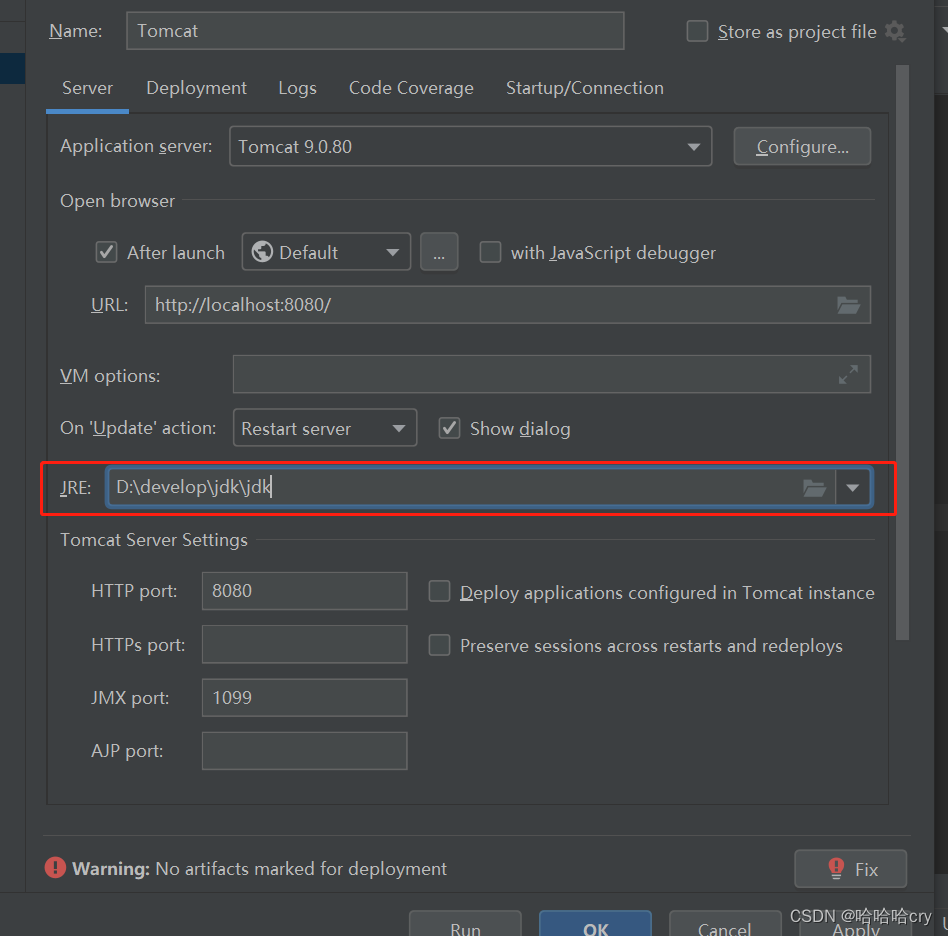This screenshot has width=948, height=936.
Task: Click the HTTP port field
Action: (304, 591)
